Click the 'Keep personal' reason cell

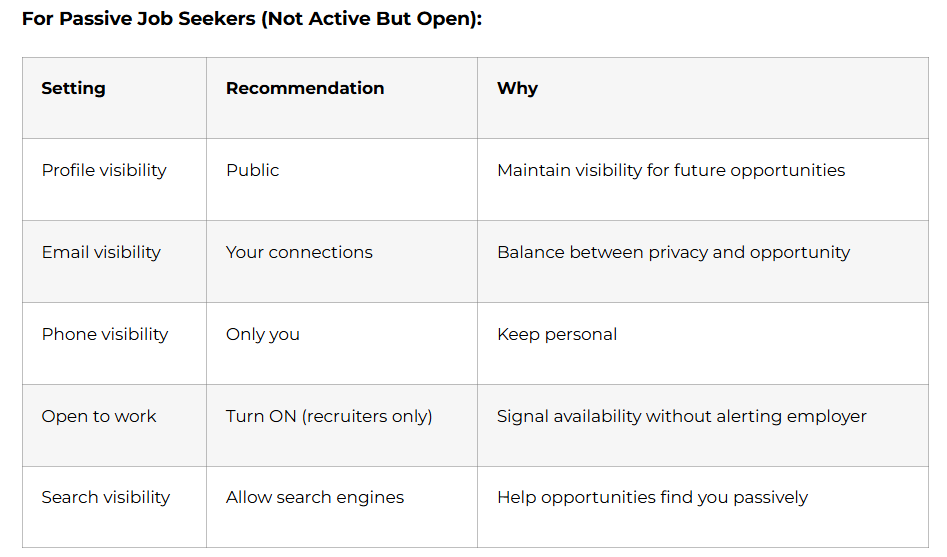[x=556, y=334]
